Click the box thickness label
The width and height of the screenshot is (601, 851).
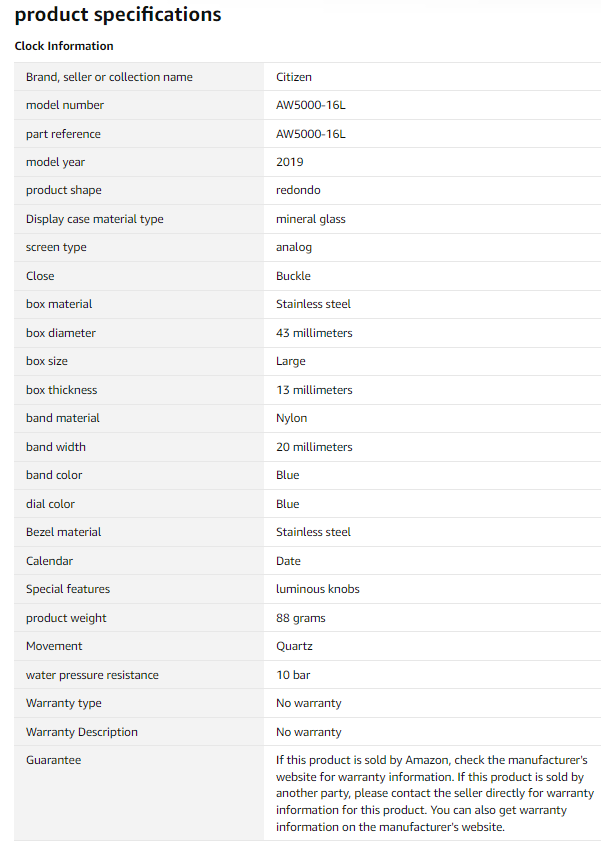coord(61,390)
